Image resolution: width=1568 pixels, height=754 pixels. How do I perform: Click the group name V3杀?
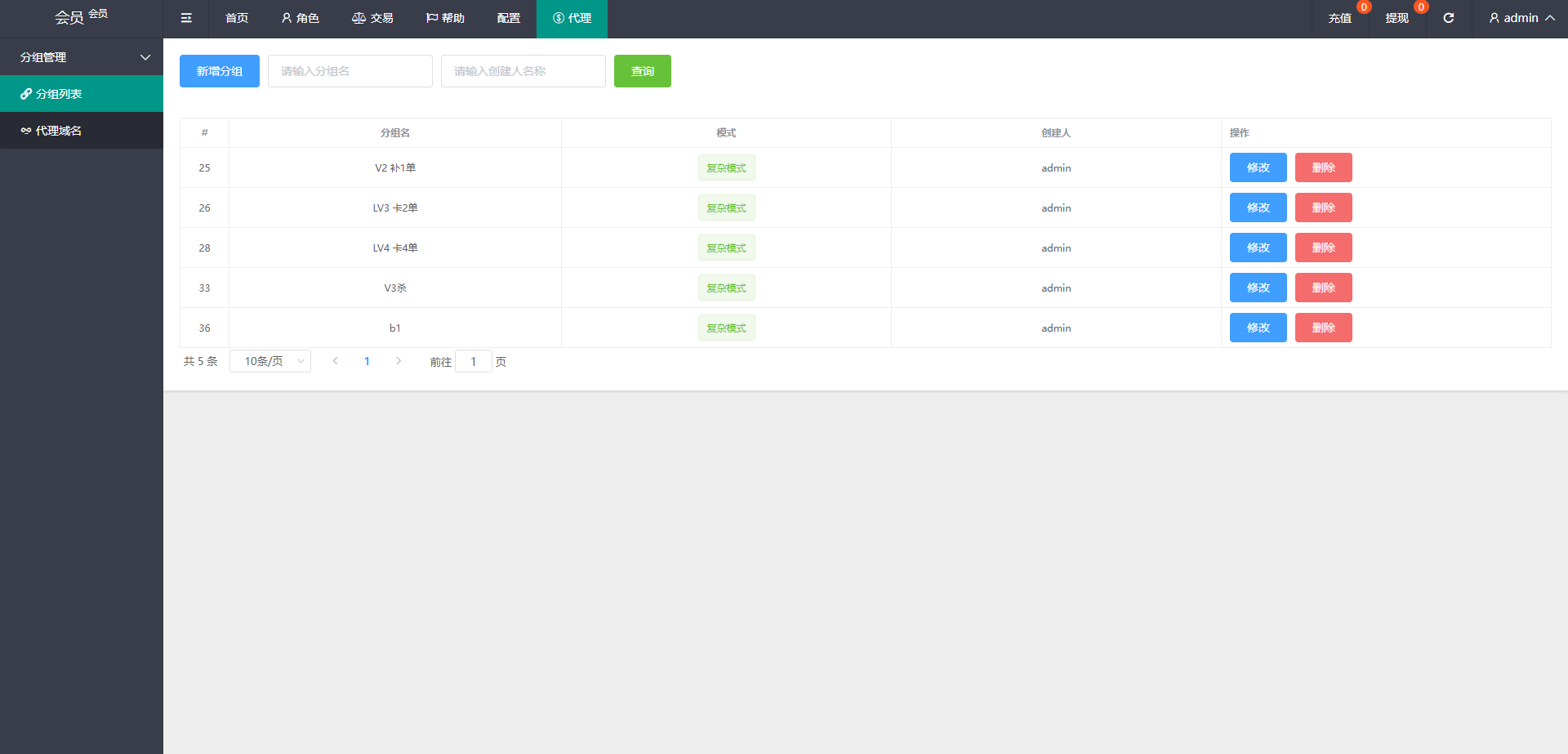point(395,288)
